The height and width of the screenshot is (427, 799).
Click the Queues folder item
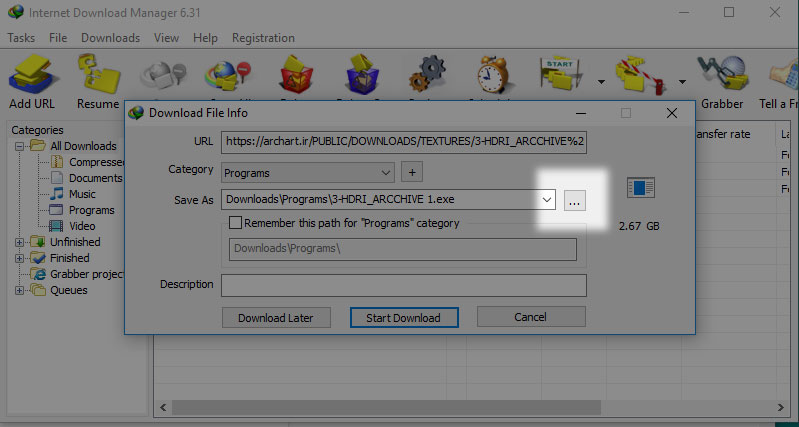pyautogui.click(x=59, y=290)
